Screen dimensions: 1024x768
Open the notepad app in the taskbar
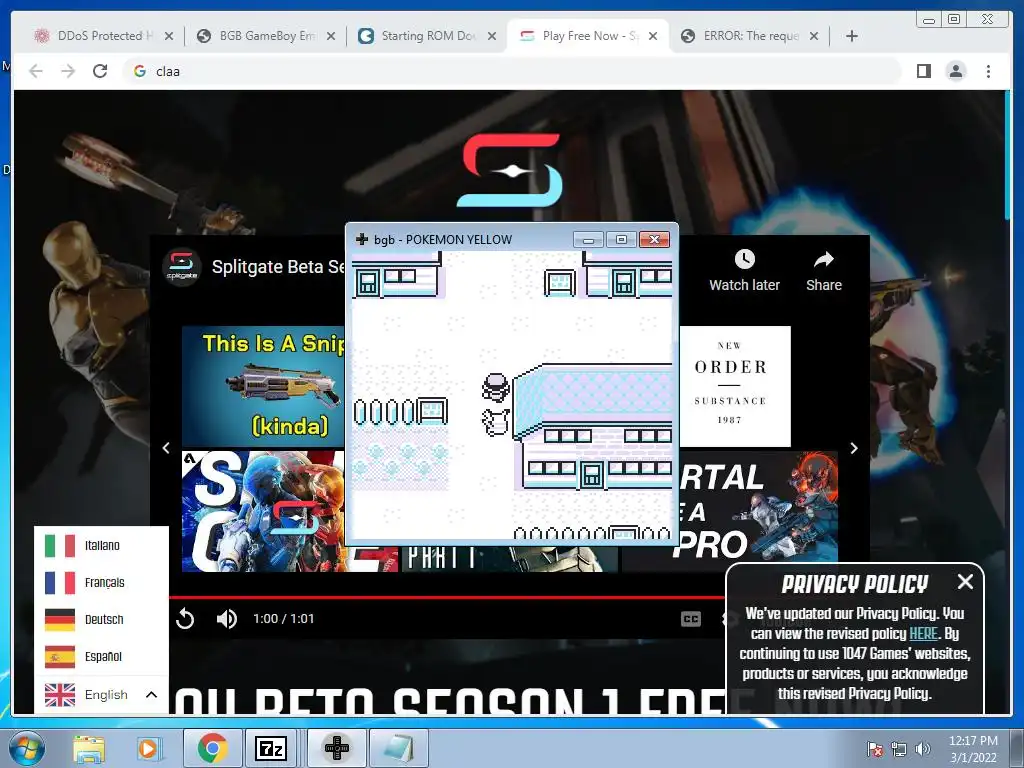coord(399,748)
